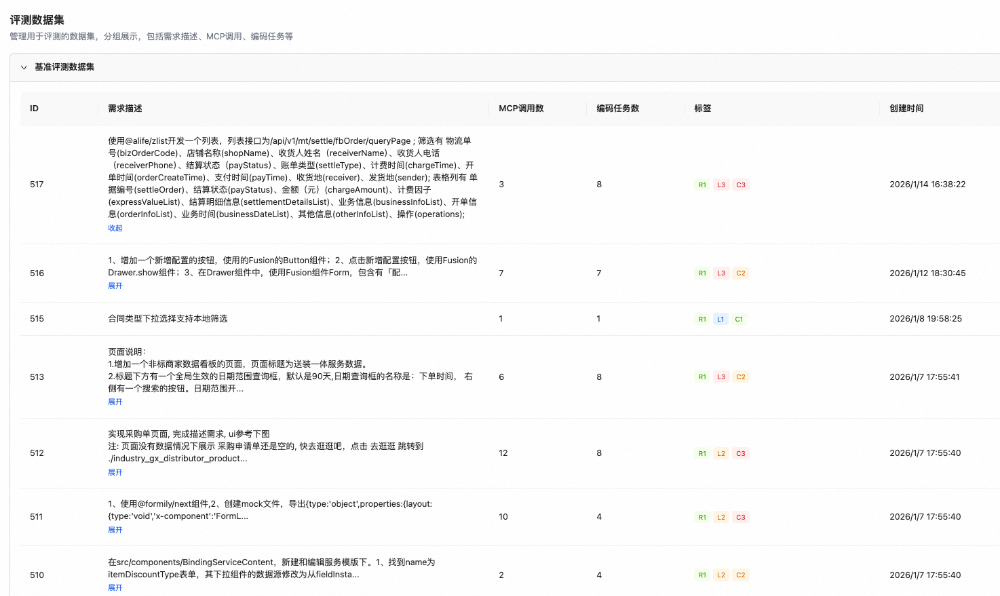The image size is (1000, 596).
Task: Click the C3 tag in row 517
Action: tap(740, 185)
